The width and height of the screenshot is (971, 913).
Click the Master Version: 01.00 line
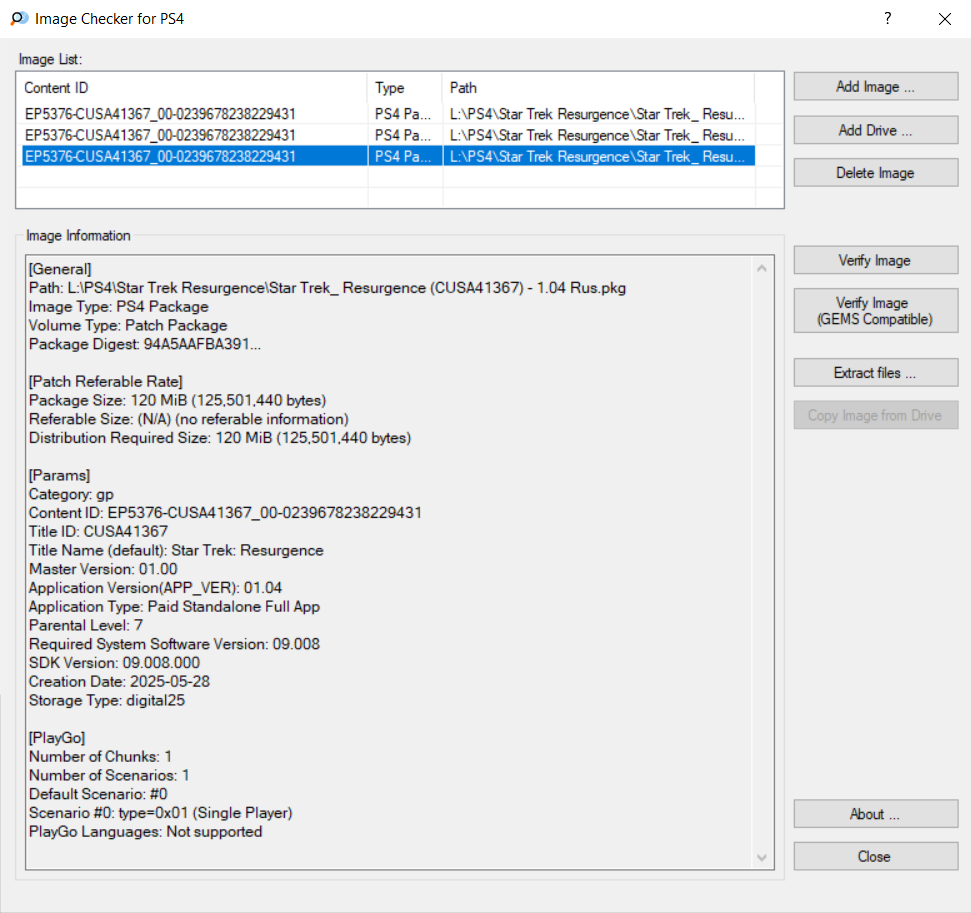pyautogui.click(x=103, y=569)
